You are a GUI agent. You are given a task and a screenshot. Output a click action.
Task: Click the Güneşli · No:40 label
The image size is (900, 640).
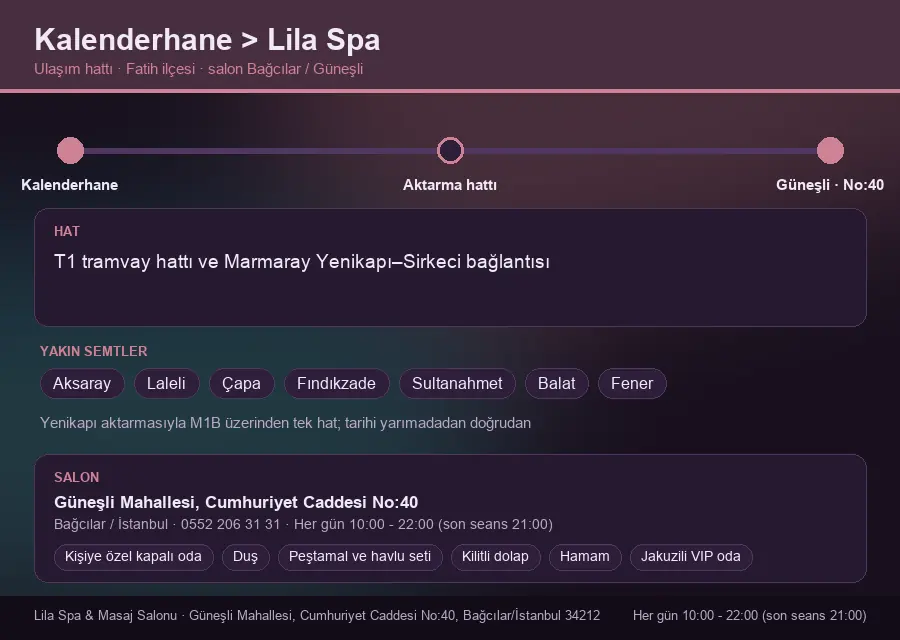point(830,185)
